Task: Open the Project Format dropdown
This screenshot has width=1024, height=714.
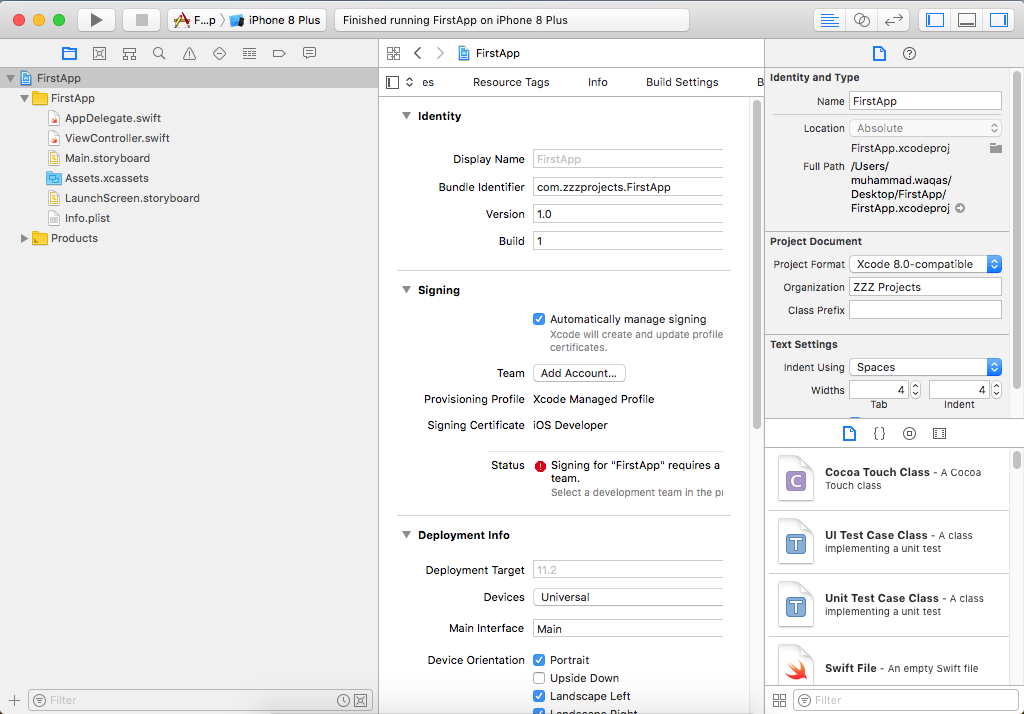Action: 925,264
